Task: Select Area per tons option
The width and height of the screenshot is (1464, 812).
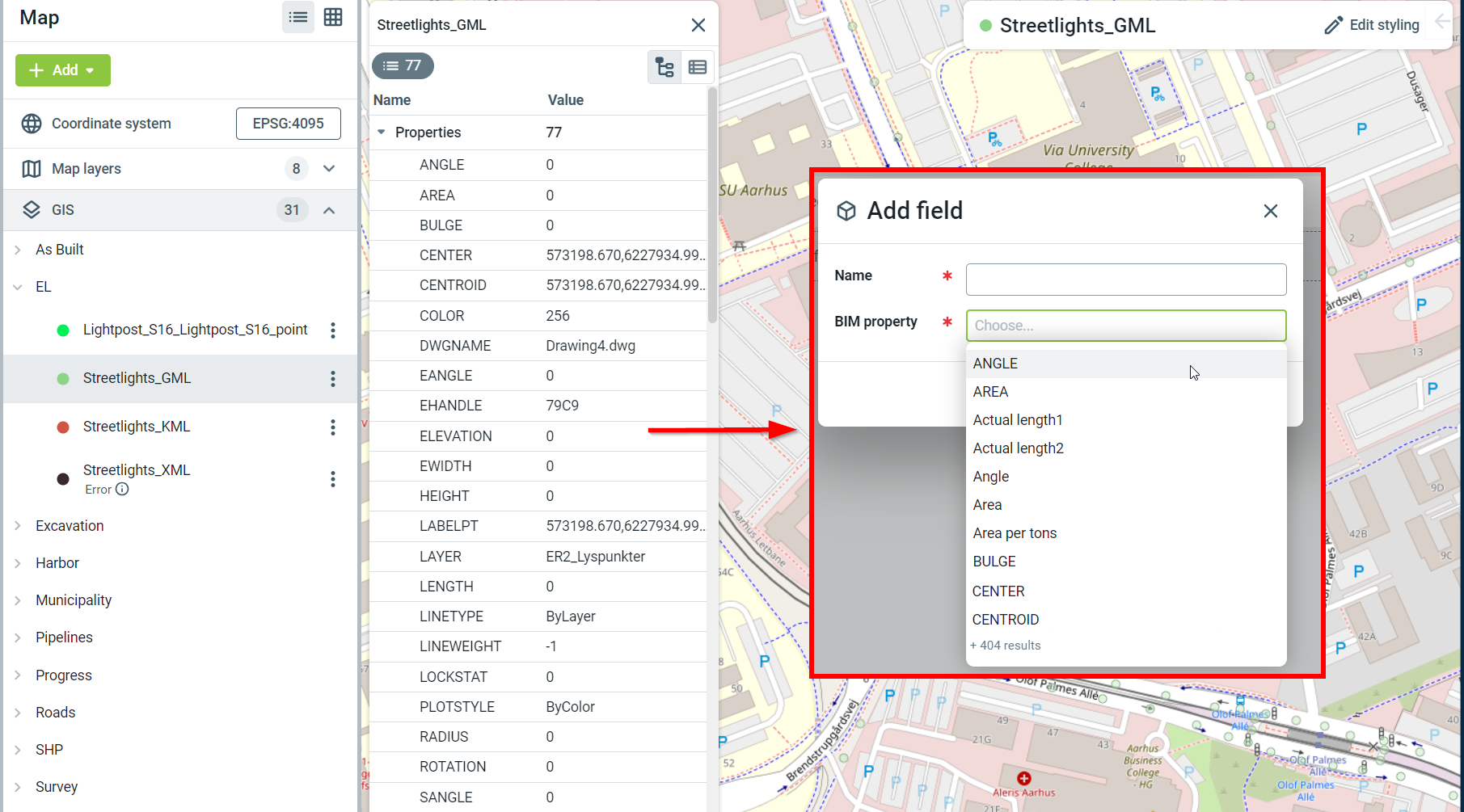Action: pos(1015,533)
